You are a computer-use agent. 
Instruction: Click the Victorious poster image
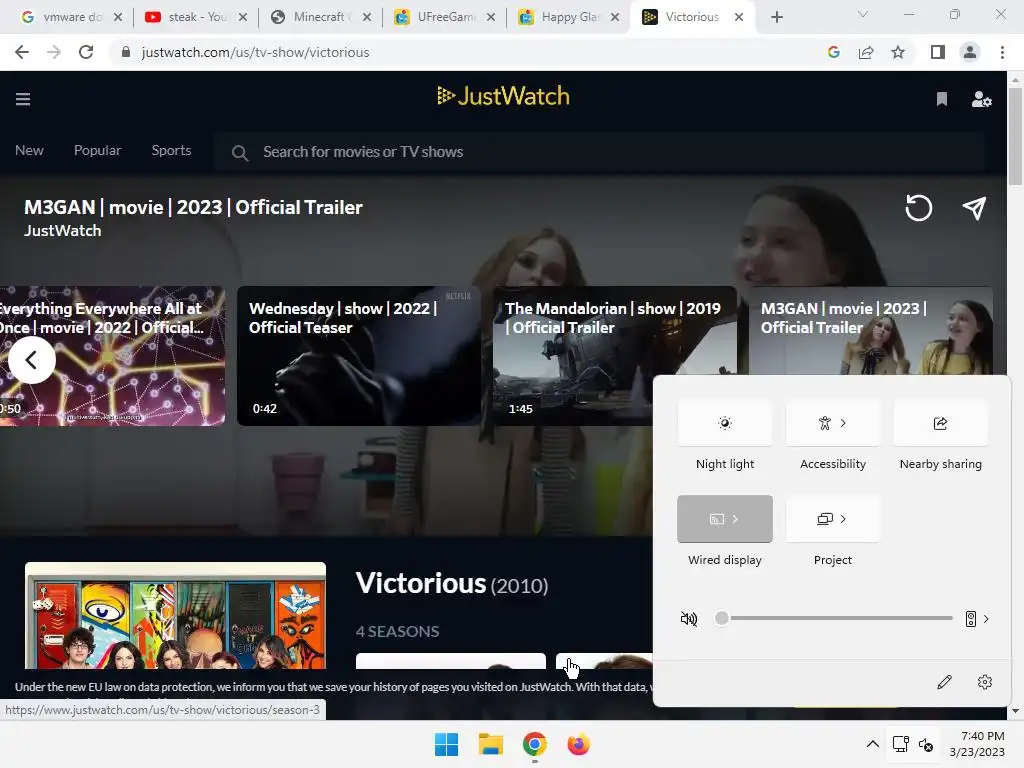175,615
